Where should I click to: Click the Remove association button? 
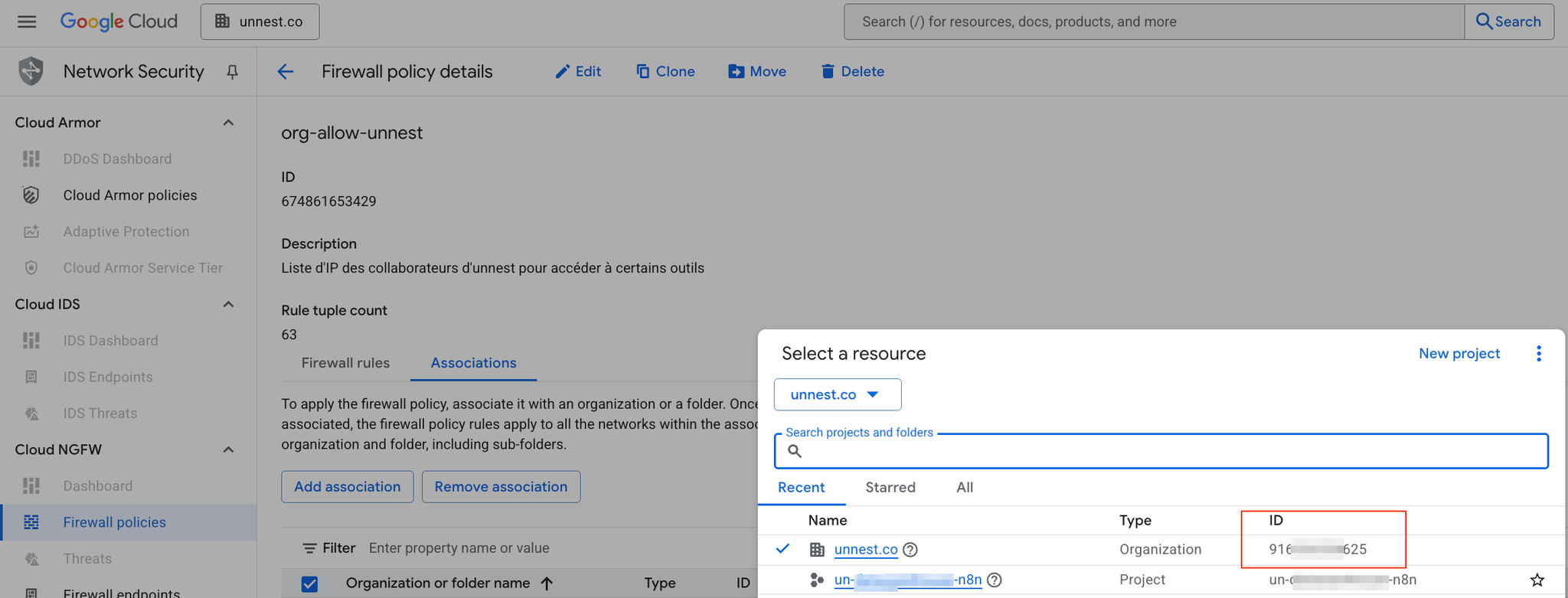click(x=501, y=487)
